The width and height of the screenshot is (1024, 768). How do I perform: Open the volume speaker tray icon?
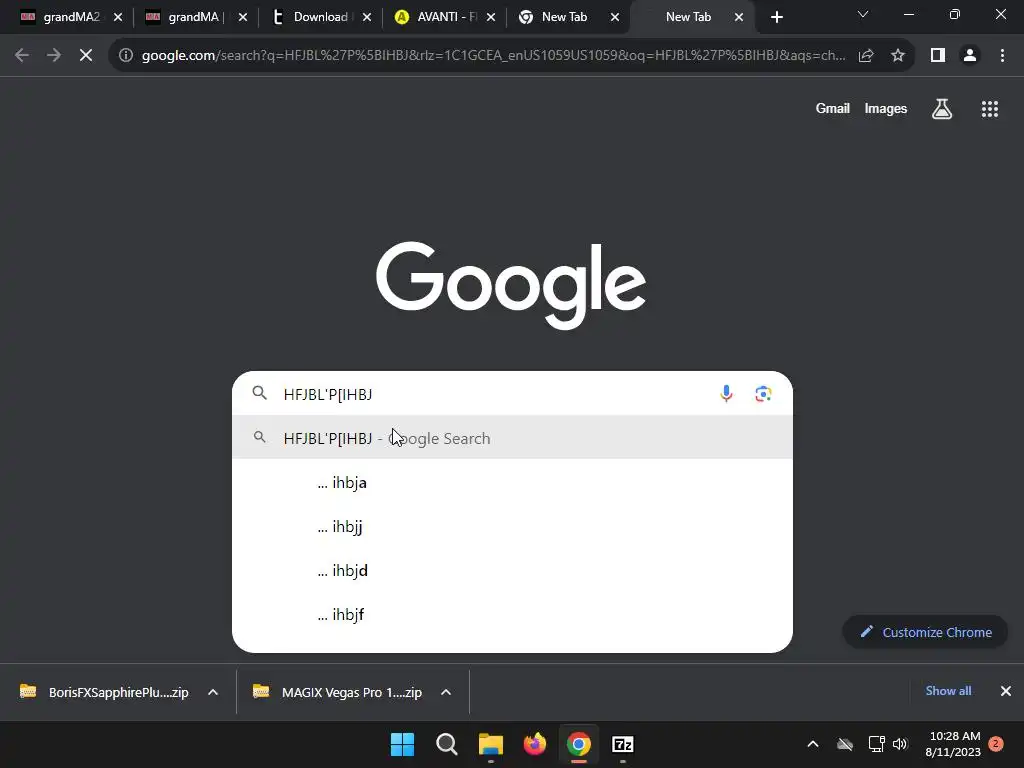point(900,744)
